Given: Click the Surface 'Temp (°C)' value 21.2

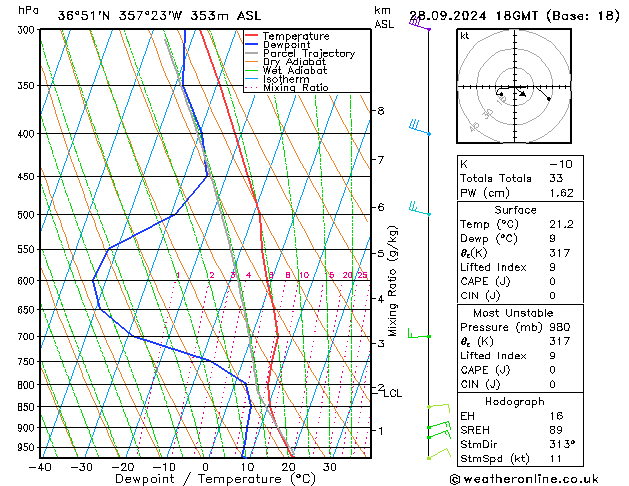Looking at the screenshot, I should click(561, 224).
